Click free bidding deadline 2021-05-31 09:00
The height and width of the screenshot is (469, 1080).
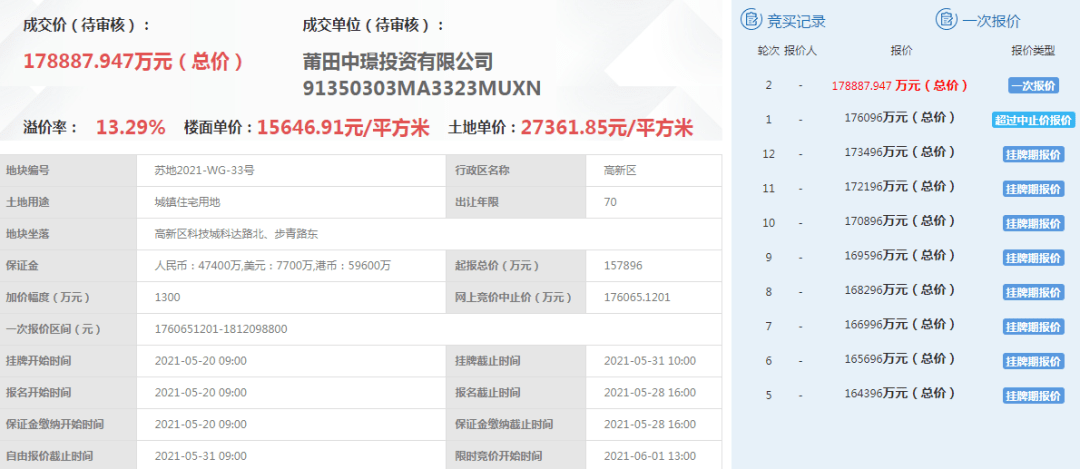click(201, 456)
